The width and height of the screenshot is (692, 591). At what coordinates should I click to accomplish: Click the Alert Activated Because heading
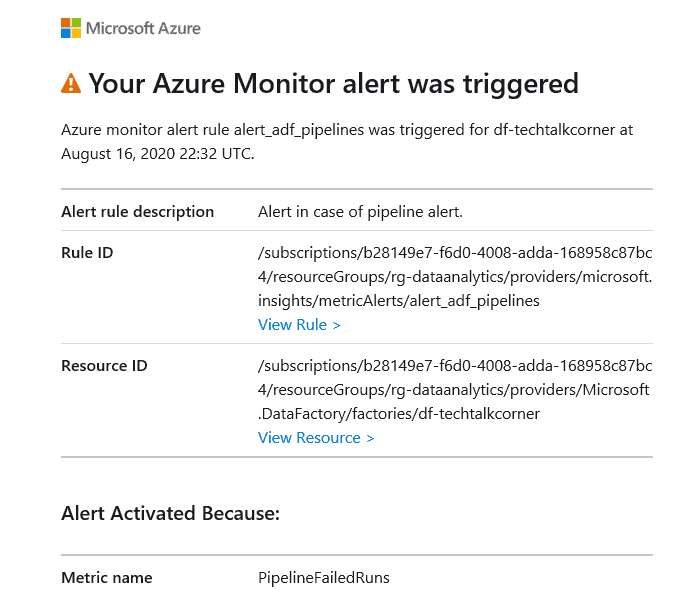(x=170, y=513)
